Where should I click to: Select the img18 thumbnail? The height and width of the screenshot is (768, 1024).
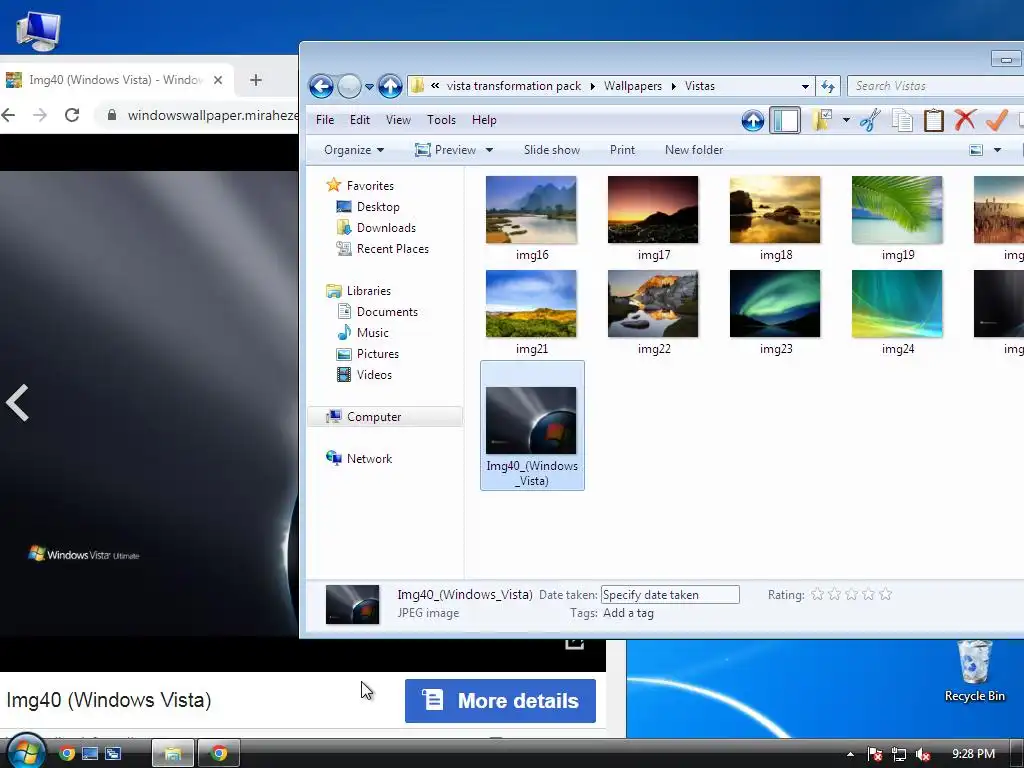click(775, 210)
